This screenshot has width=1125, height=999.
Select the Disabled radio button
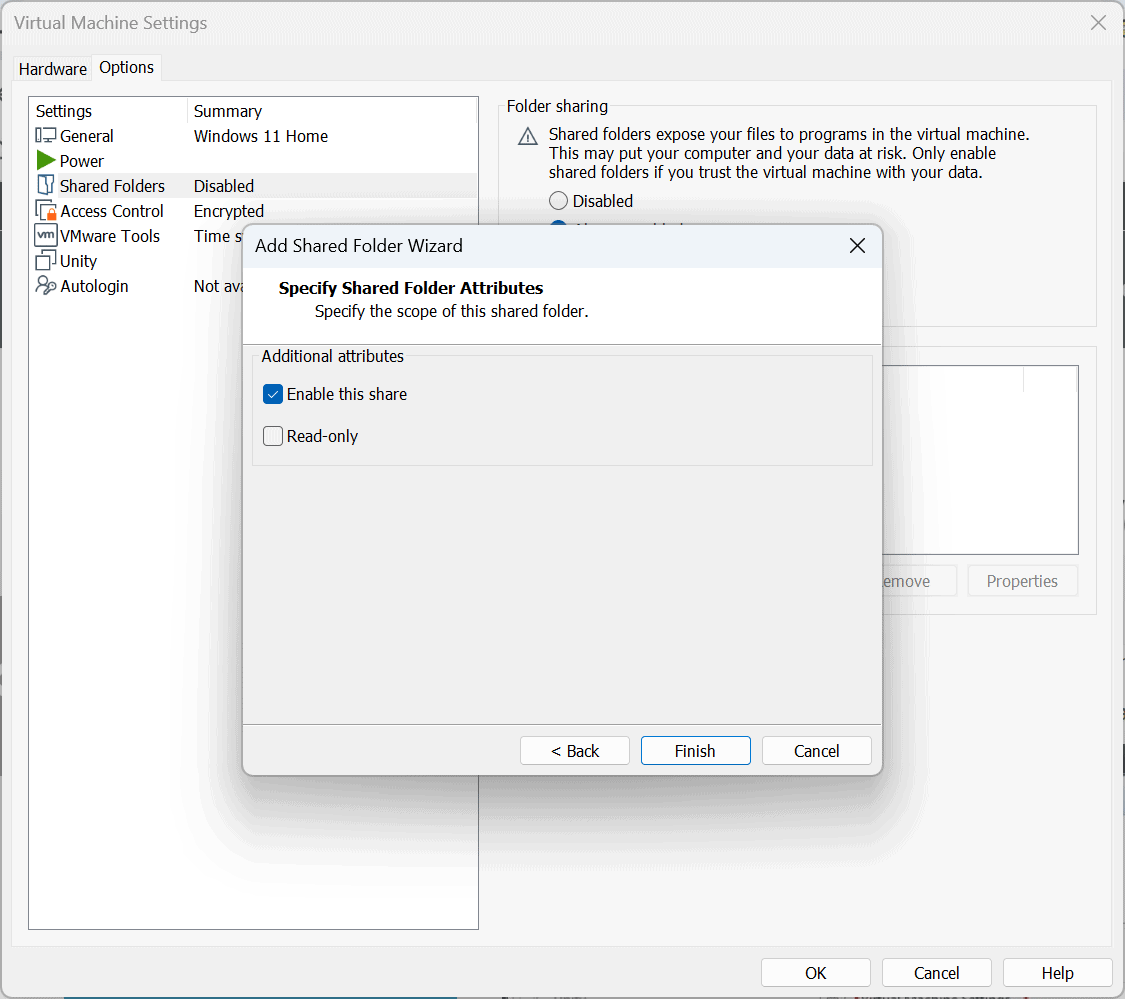559,201
